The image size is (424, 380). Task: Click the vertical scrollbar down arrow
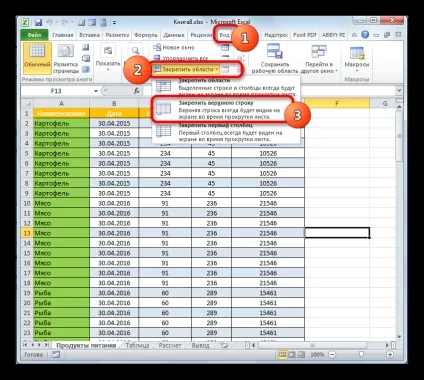[399, 337]
